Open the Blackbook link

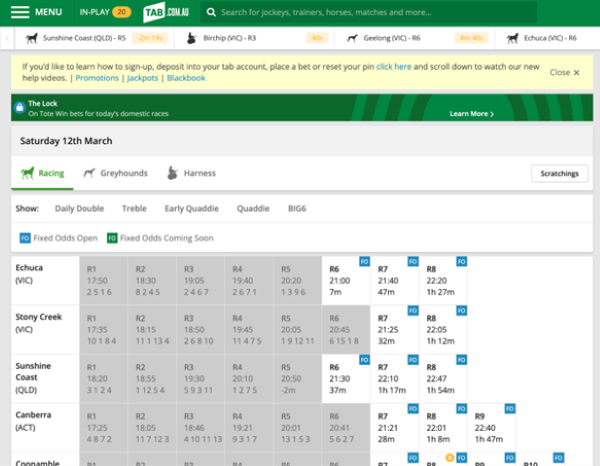click(x=186, y=78)
